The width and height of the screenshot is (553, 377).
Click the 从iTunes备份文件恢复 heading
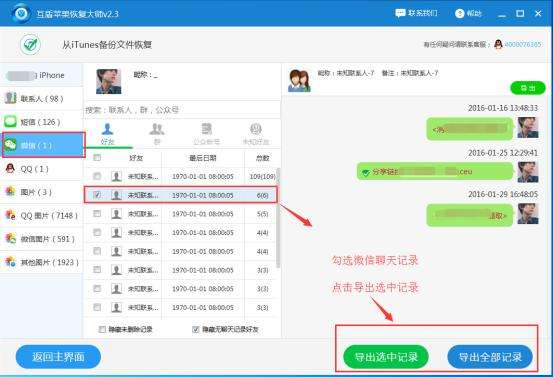(x=107, y=45)
